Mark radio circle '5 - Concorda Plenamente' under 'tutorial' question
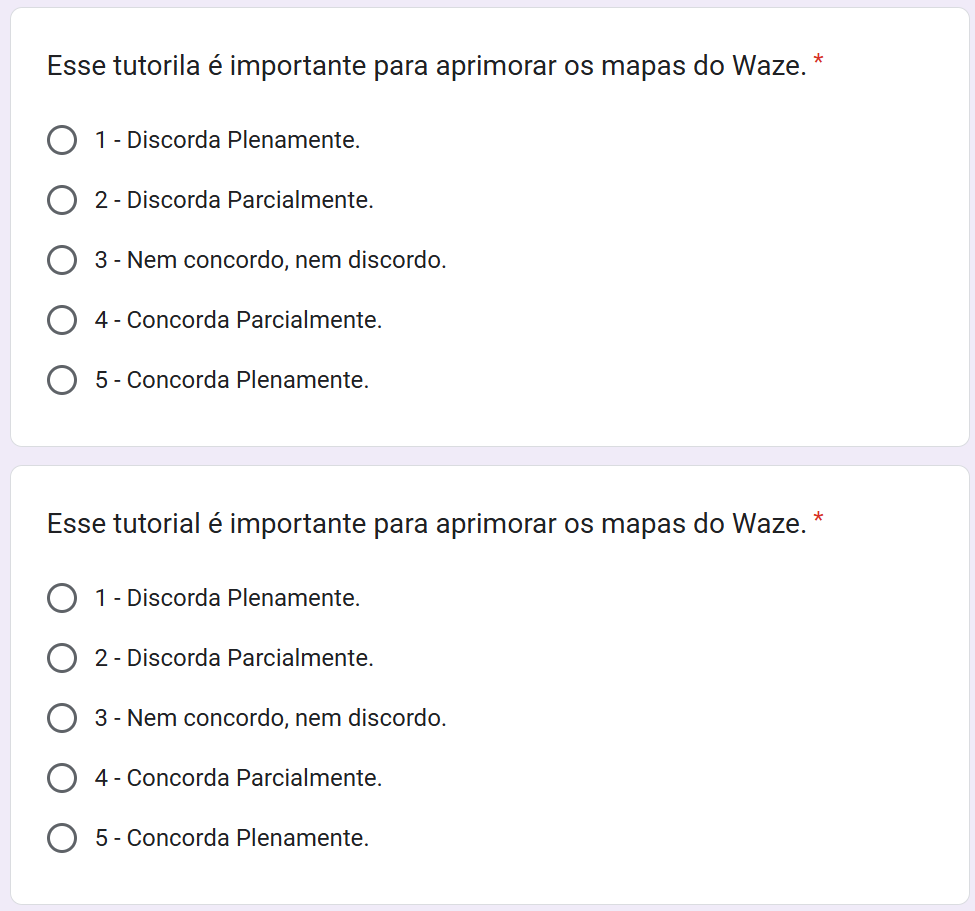 [x=62, y=838]
